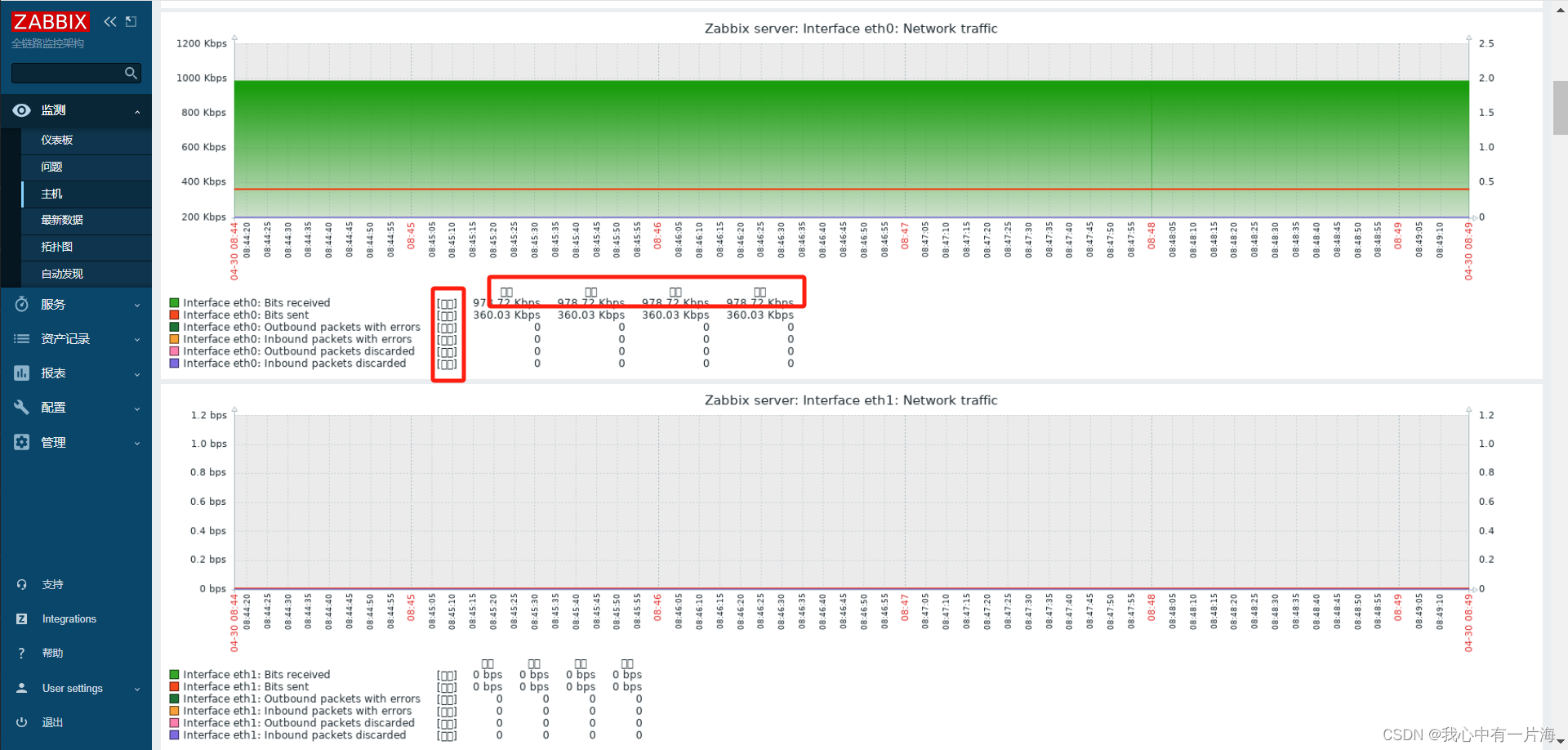Open the 问题 submenu item
1568x750 pixels.
coord(52,167)
